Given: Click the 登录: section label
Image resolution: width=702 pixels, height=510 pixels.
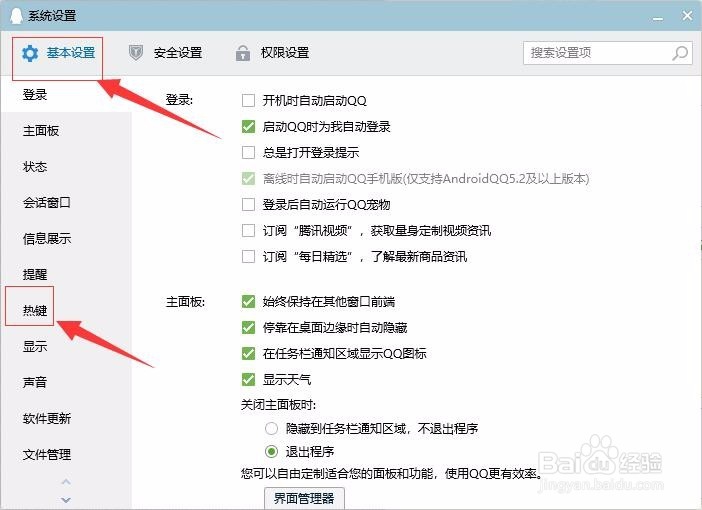Looking at the screenshot, I should pos(179,99).
